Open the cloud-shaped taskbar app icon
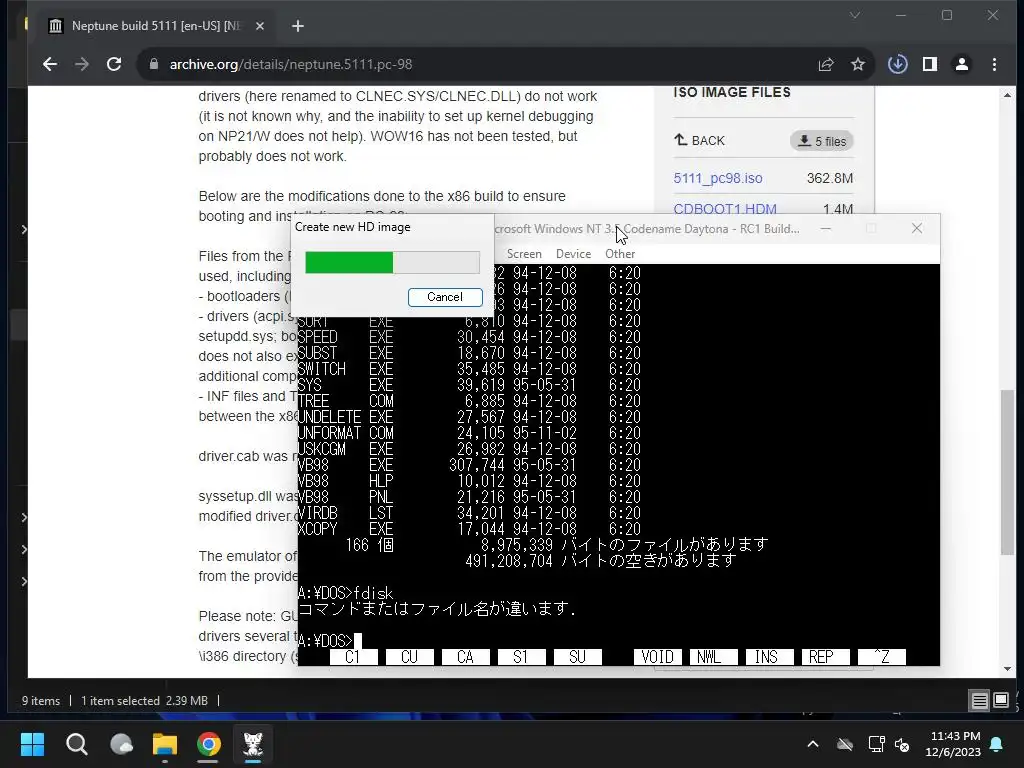This screenshot has height=768, width=1024. [121, 744]
